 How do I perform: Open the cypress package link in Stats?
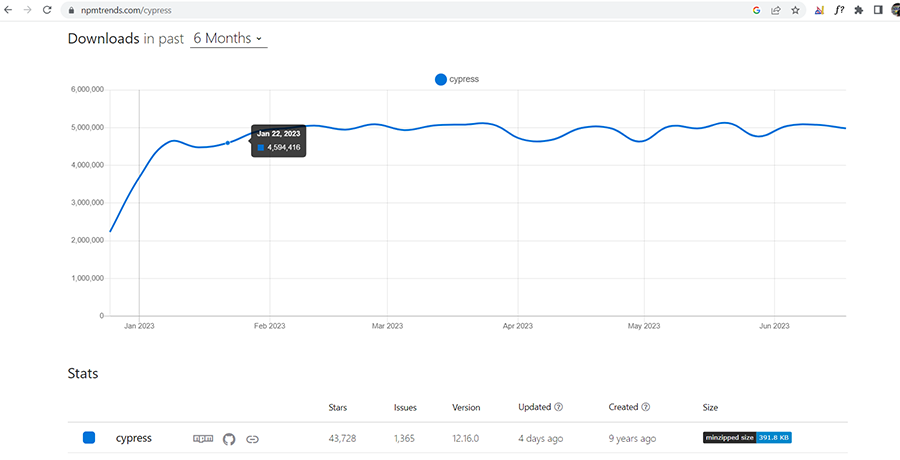[x=134, y=438]
